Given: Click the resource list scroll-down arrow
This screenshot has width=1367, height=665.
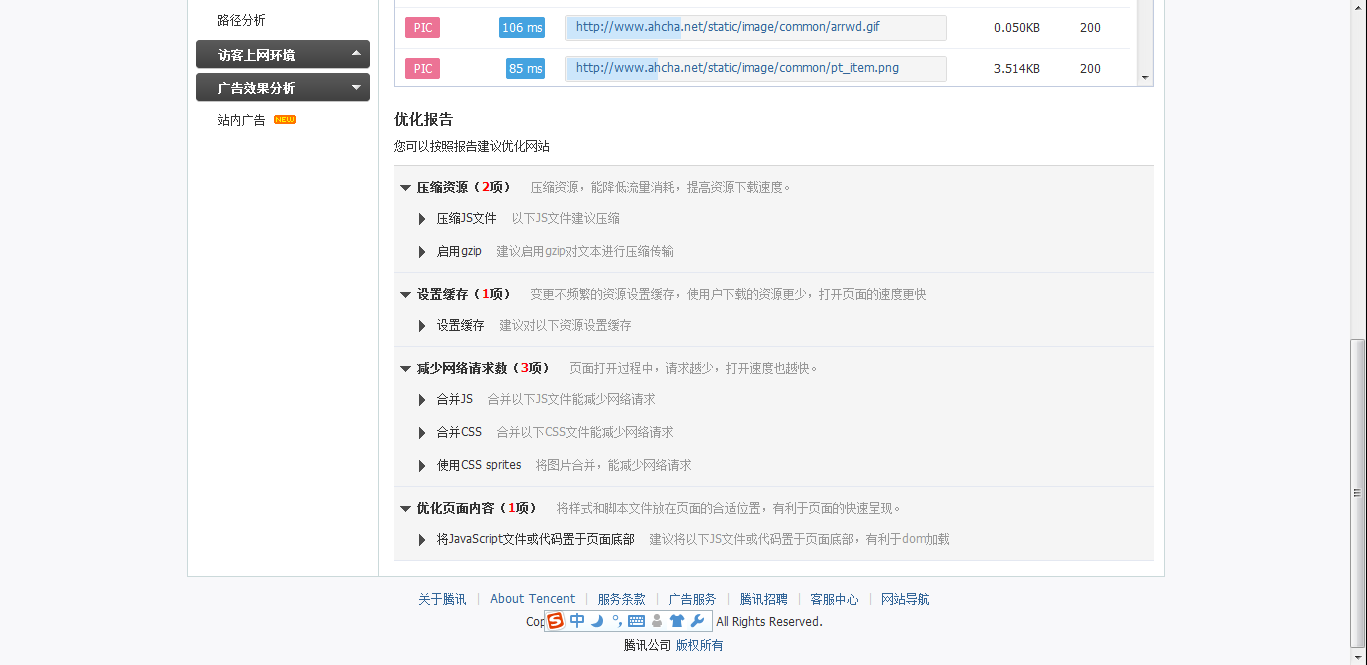Looking at the screenshot, I should tap(1145, 78).
